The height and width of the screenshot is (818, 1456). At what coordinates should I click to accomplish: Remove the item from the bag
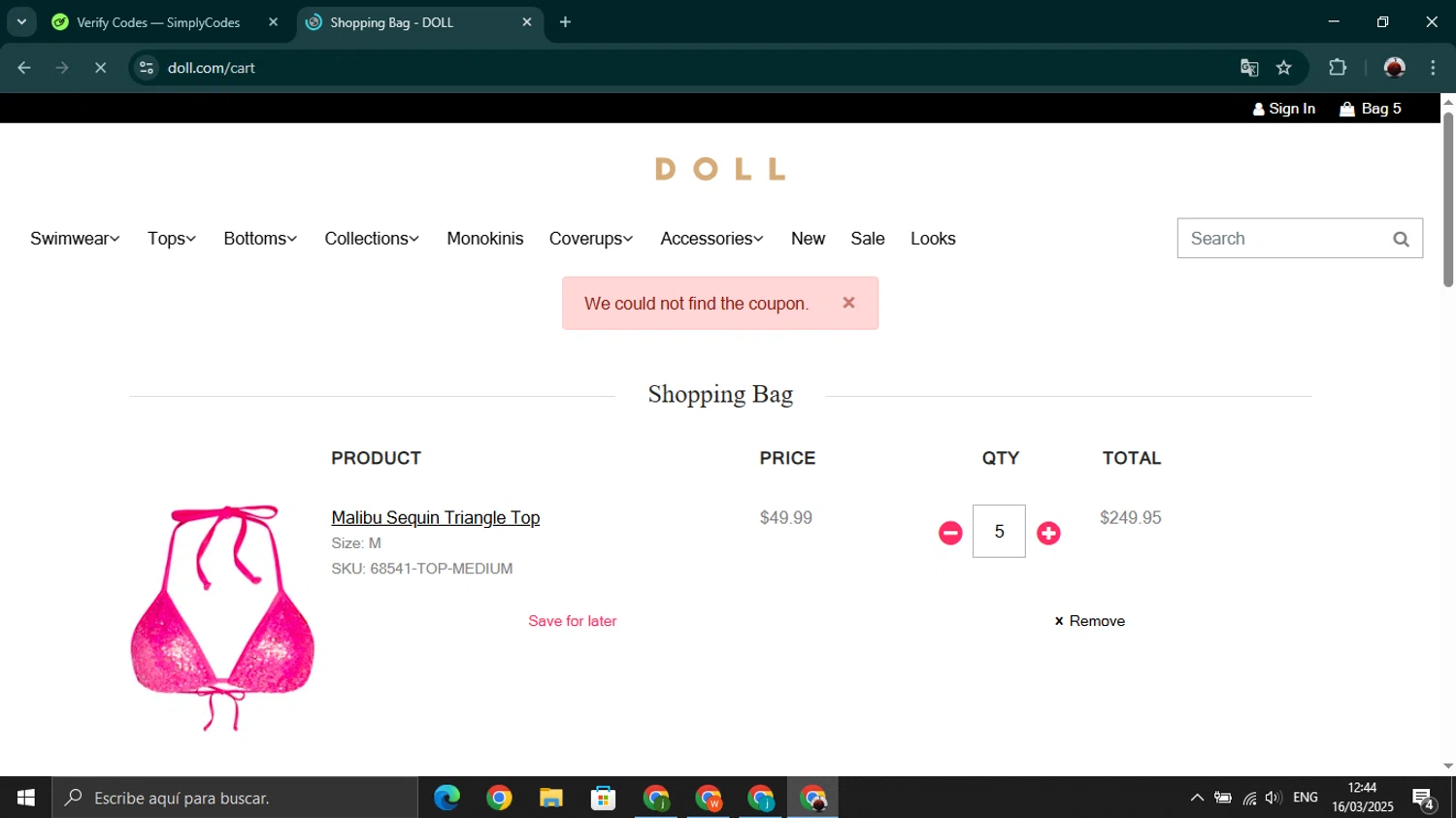tap(1089, 621)
